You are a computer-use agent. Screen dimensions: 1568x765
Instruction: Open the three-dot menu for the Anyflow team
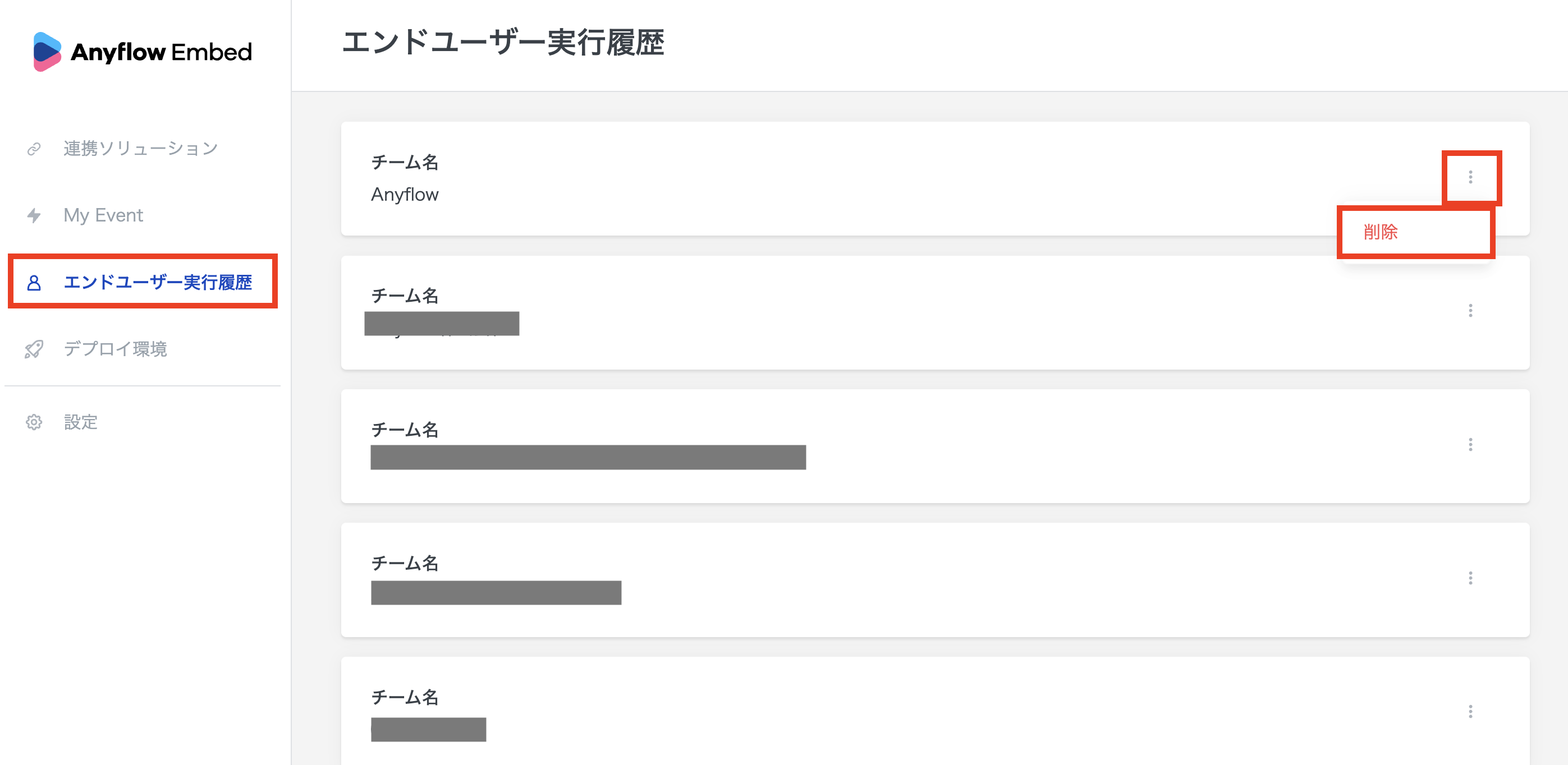pos(1470,177)
